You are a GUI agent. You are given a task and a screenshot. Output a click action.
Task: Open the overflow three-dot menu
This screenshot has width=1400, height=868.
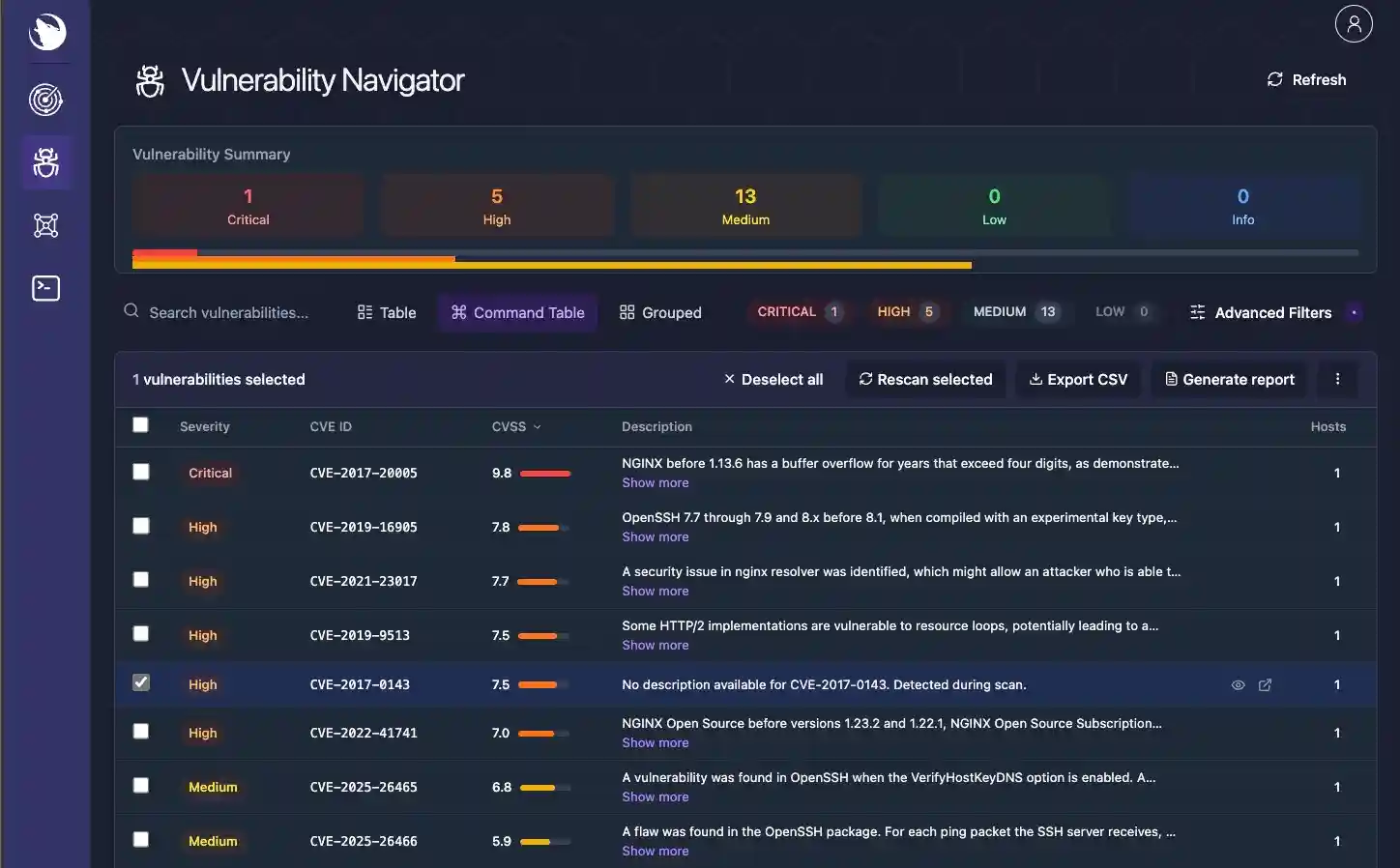point(1337,379)
